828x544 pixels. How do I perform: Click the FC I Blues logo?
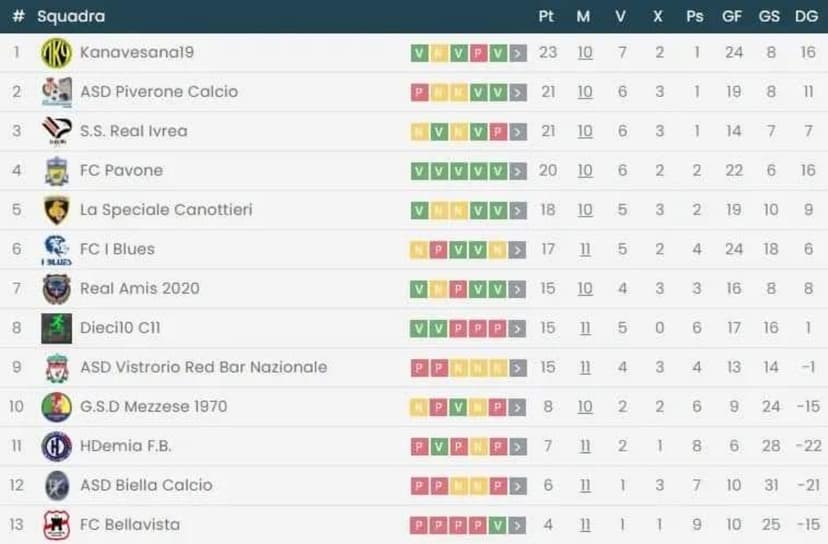56,249
